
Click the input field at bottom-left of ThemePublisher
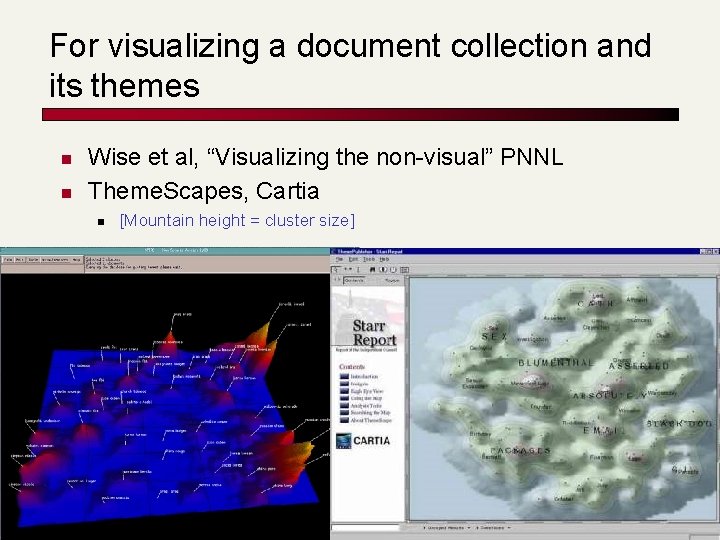click(x=366, y=528)
